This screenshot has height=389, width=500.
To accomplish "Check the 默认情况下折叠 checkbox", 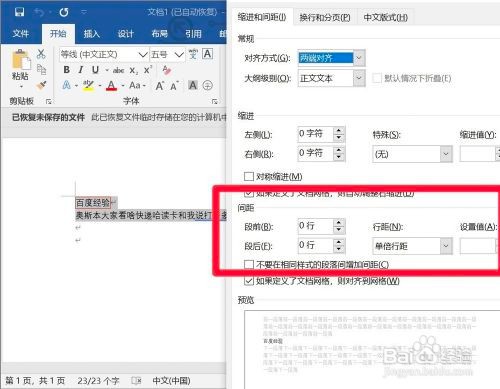I will pyautogui.click(x=377, y=79).
